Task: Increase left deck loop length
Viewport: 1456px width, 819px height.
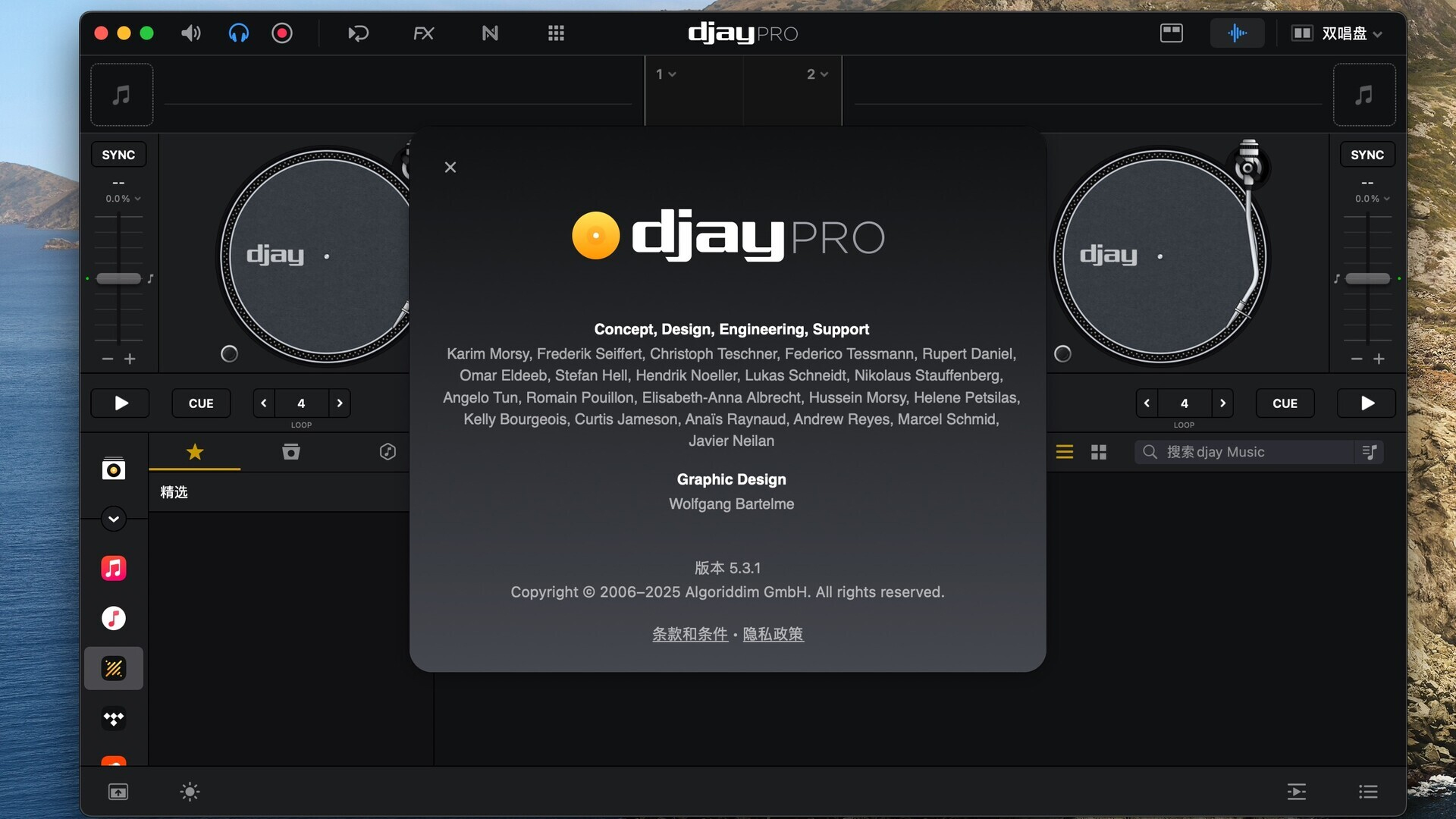Action: pos(340,403)
